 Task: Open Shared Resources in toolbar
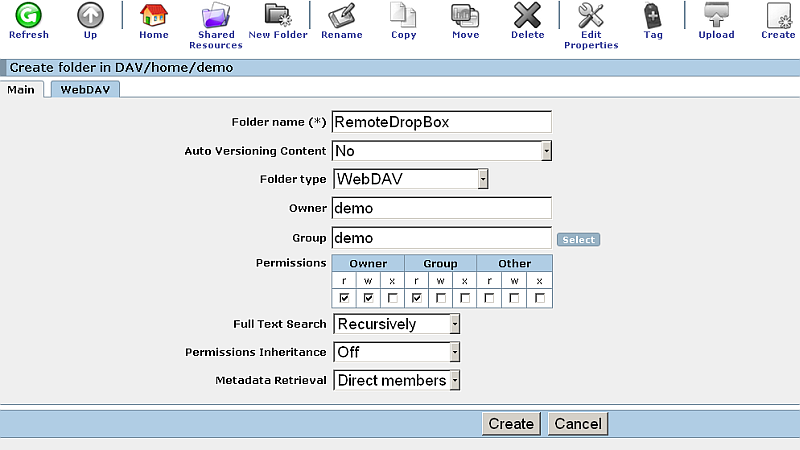[x=216, y=15]
